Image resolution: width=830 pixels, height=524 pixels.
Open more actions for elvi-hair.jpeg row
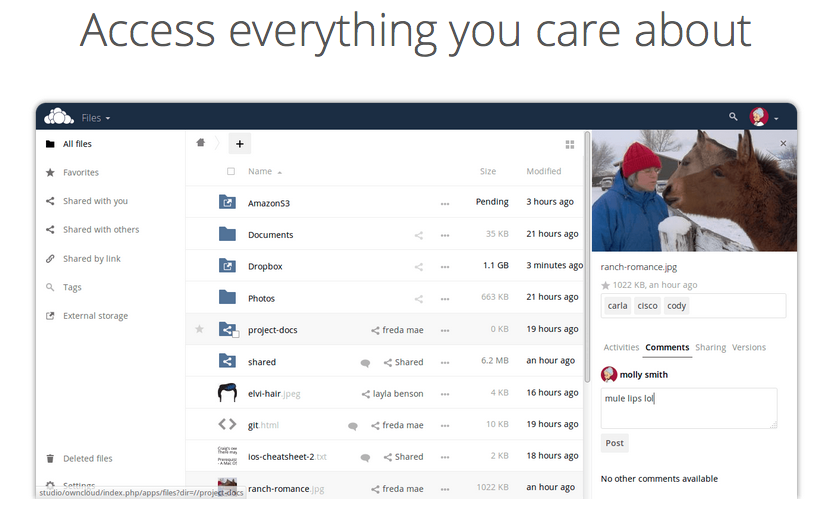[x=445, y=394]
